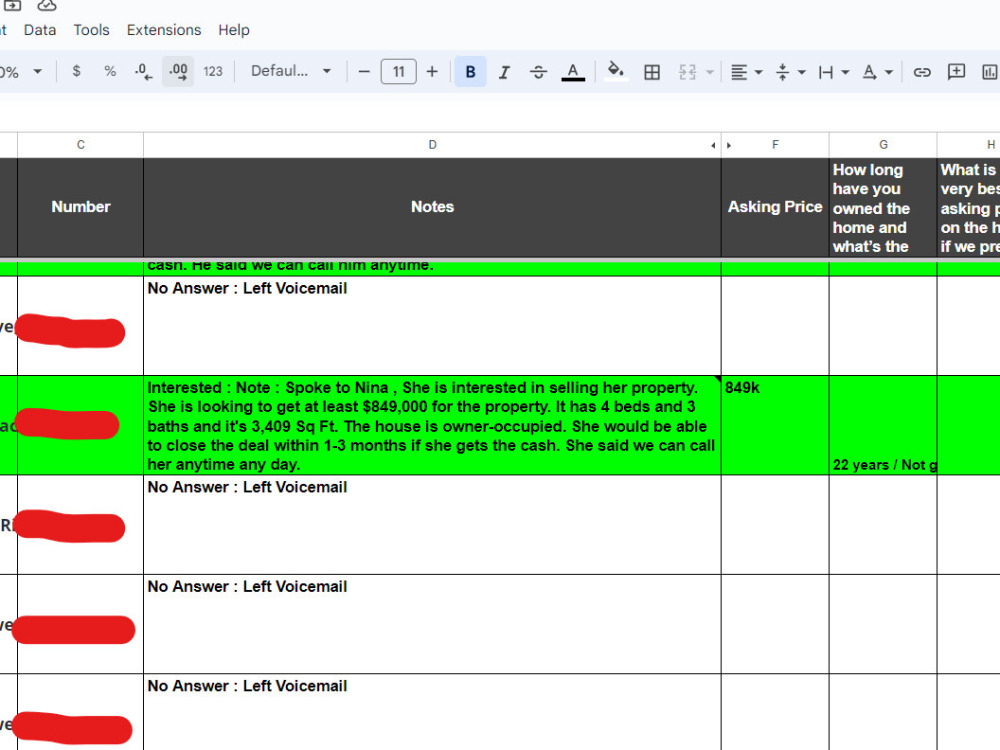1000x750 pixels.
Task: Open text wrapping dropdown
Action: (834, 71)
